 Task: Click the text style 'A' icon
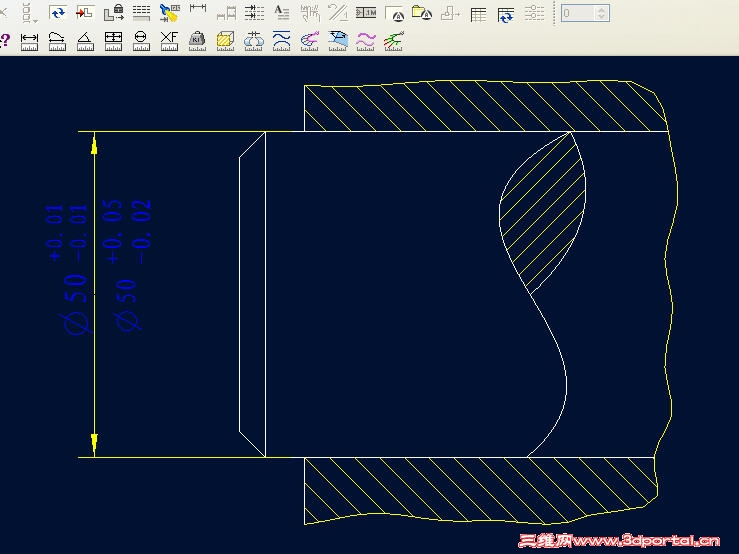[282, 13]
